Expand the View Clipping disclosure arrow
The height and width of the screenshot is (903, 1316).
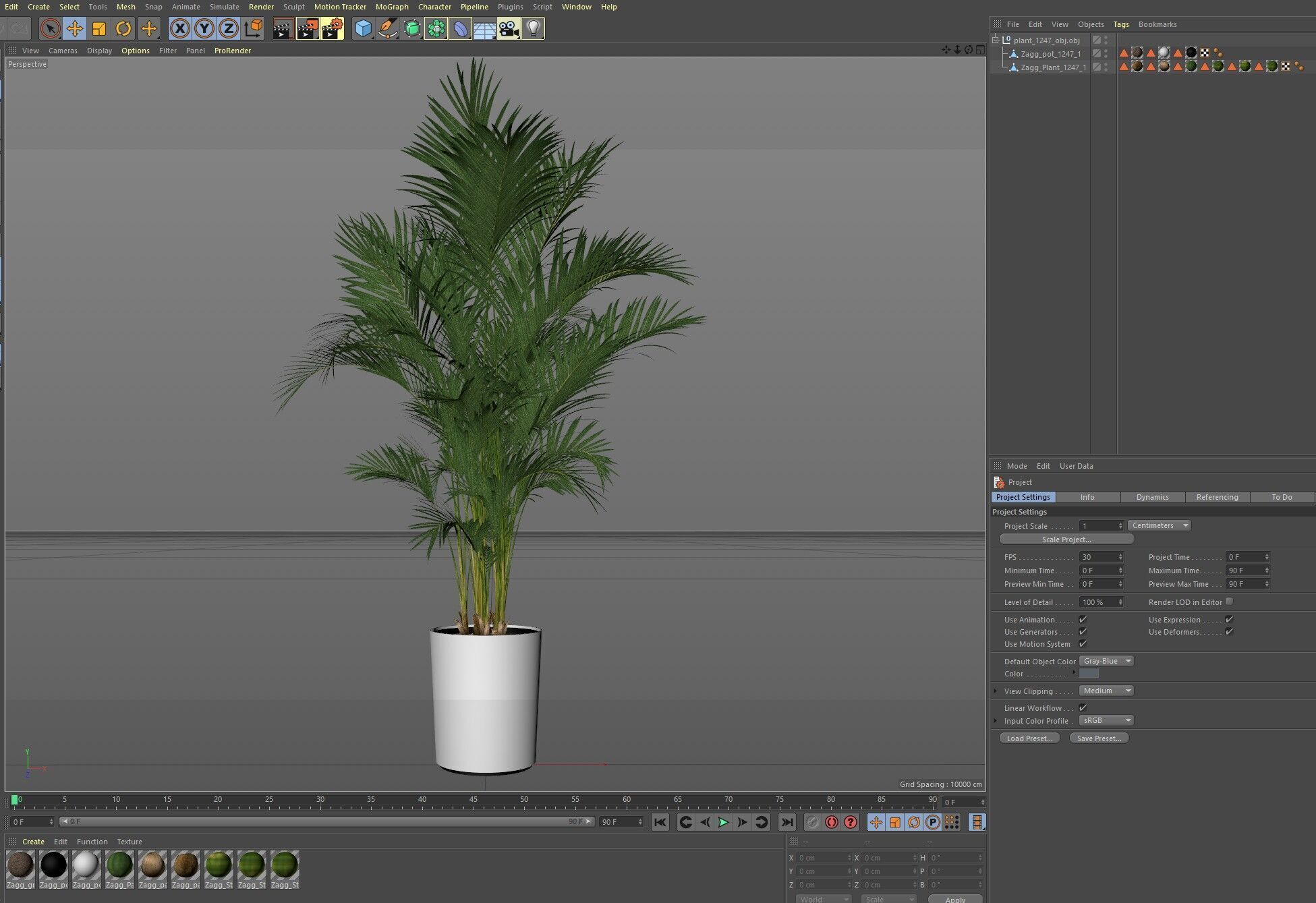996,691
